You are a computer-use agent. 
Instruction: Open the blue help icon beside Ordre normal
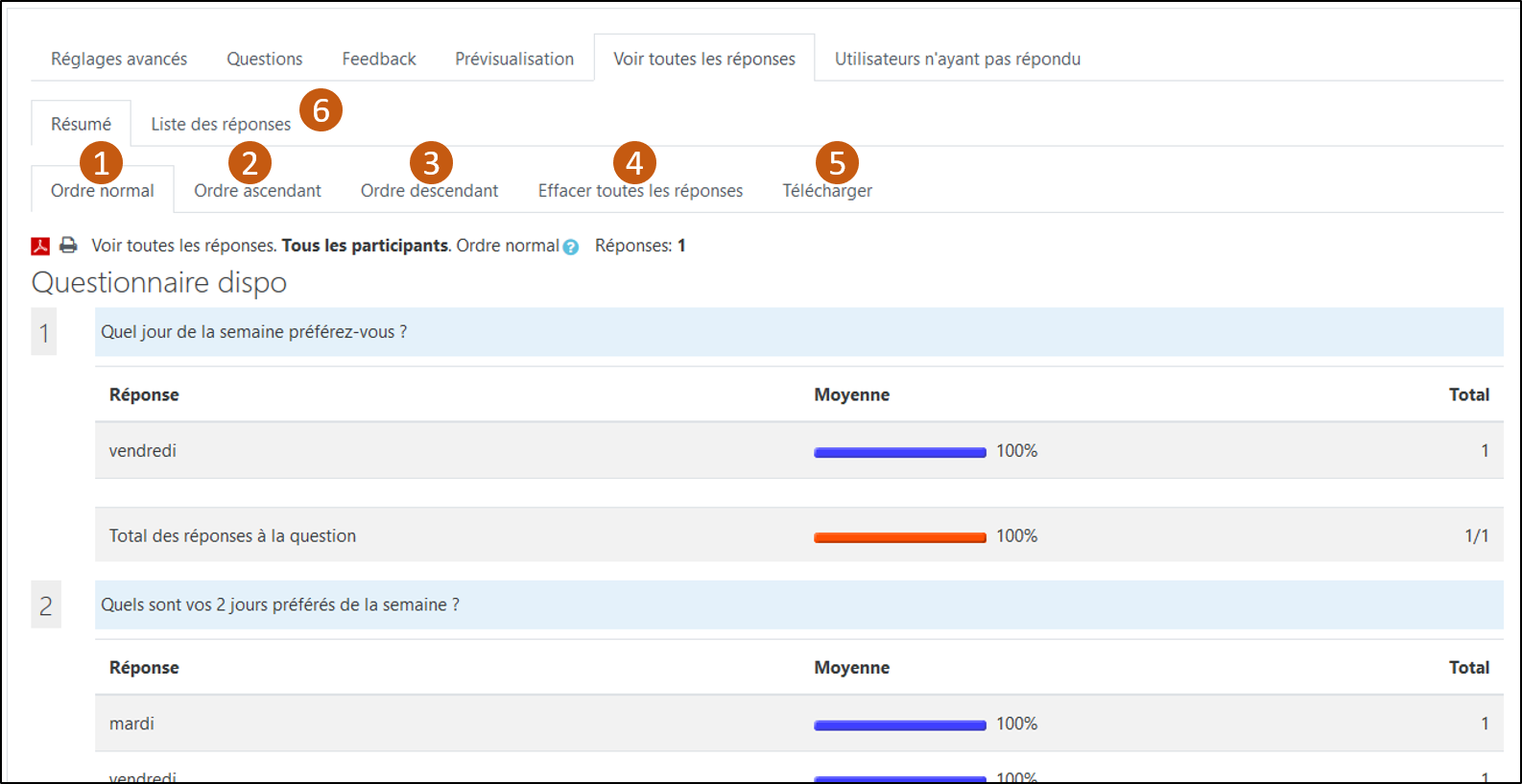pos(571,248)
